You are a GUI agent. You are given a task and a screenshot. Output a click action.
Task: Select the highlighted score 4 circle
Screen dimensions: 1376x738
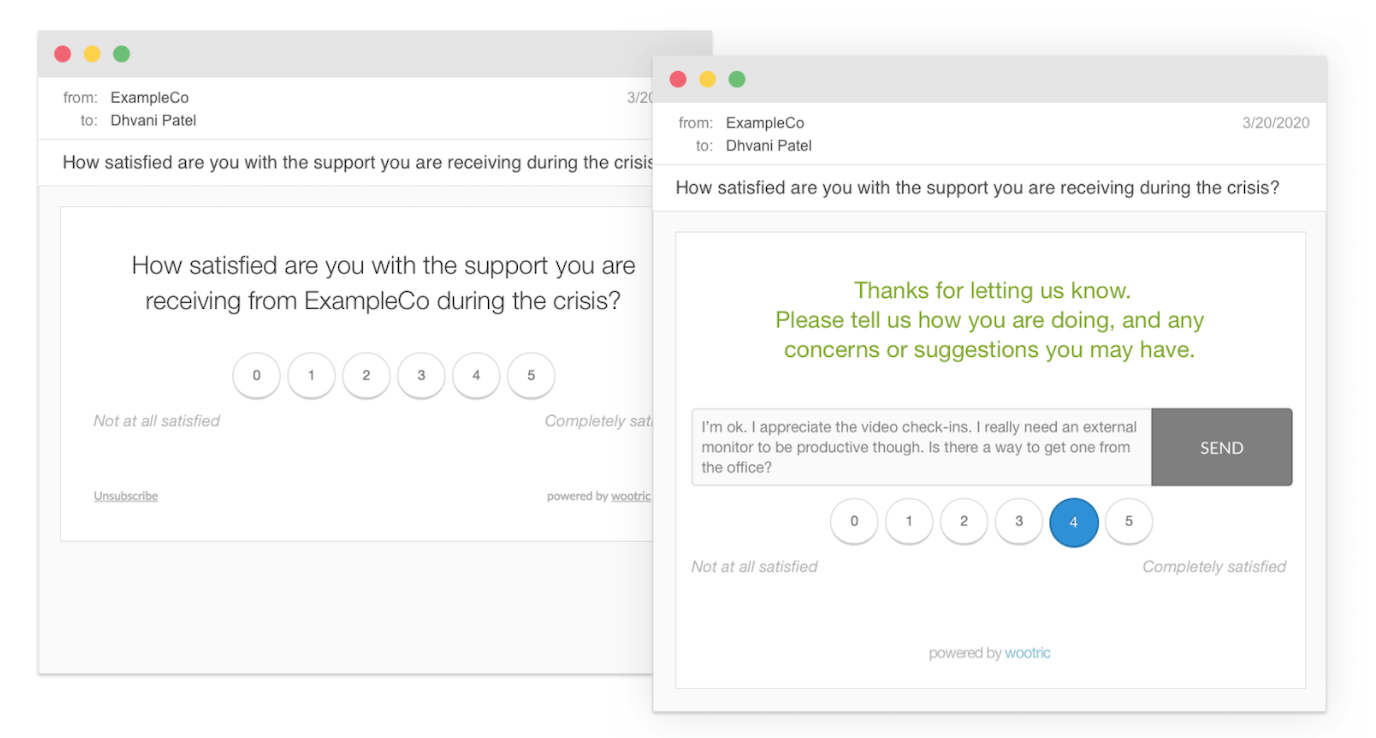click(x=1074, y=522)
